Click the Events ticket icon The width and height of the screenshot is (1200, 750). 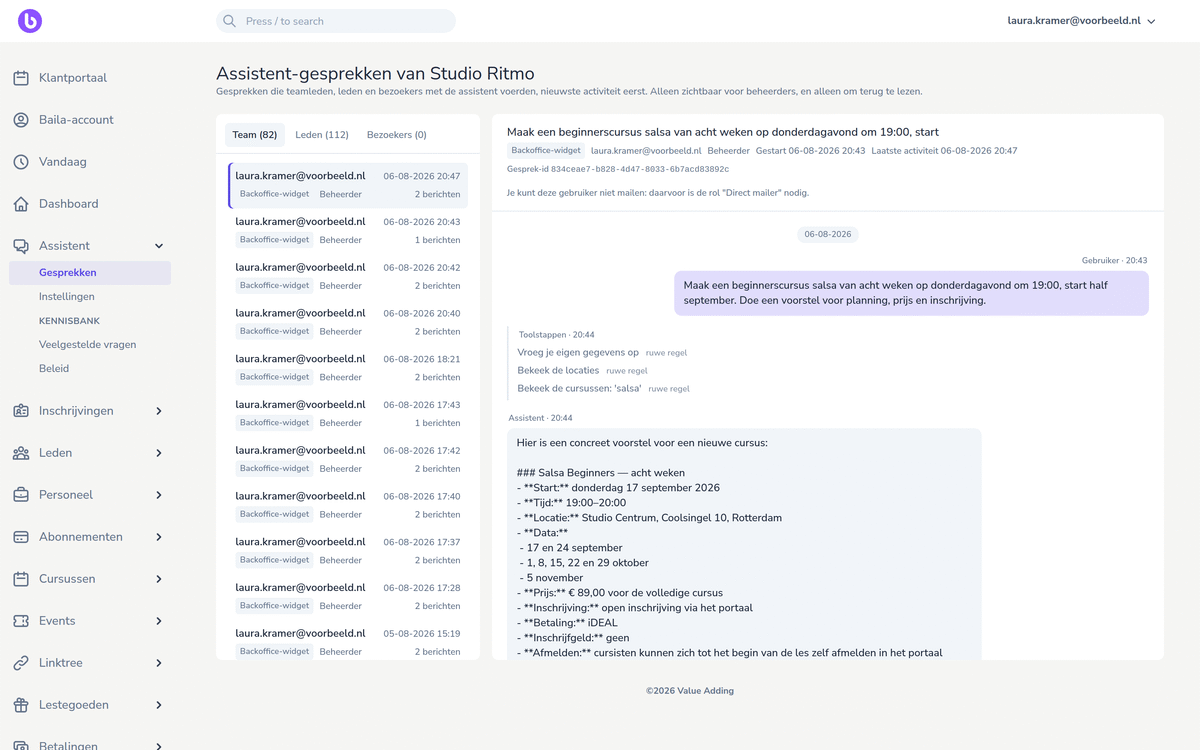pyautogui.click(x=21, y=621)
